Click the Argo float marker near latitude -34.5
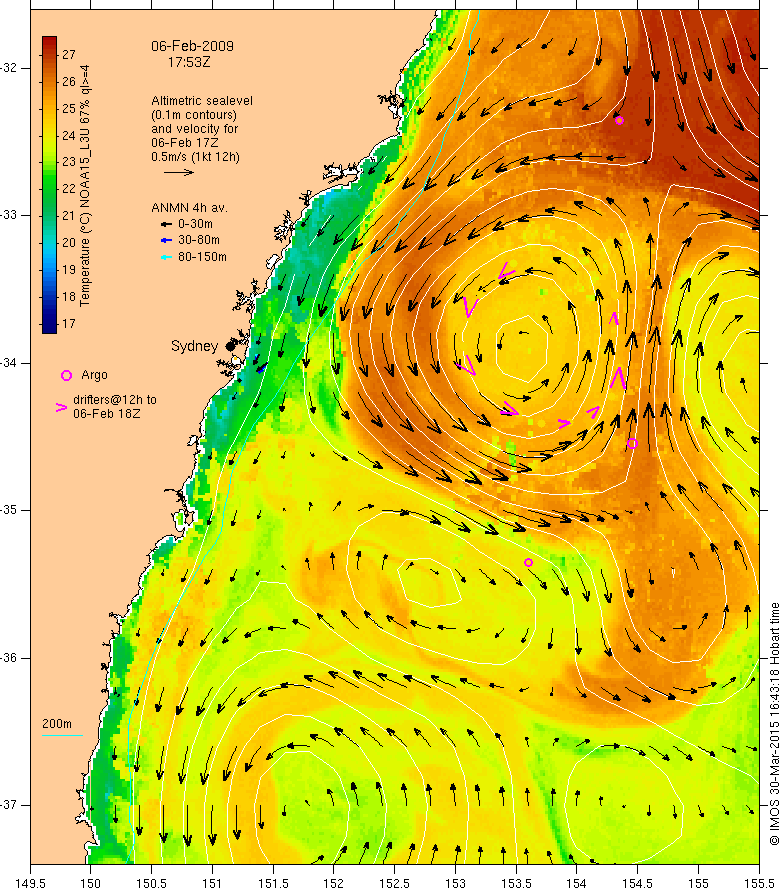Viewport: 780px width, 890px height. click(x=632, y=444)
